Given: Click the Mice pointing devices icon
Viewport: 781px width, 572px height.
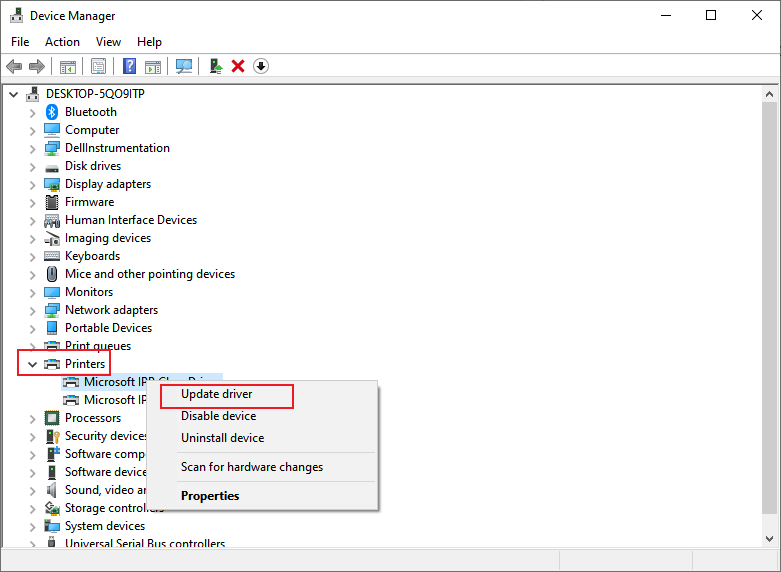Looking at the screenshot, I should tap(52, 274).
